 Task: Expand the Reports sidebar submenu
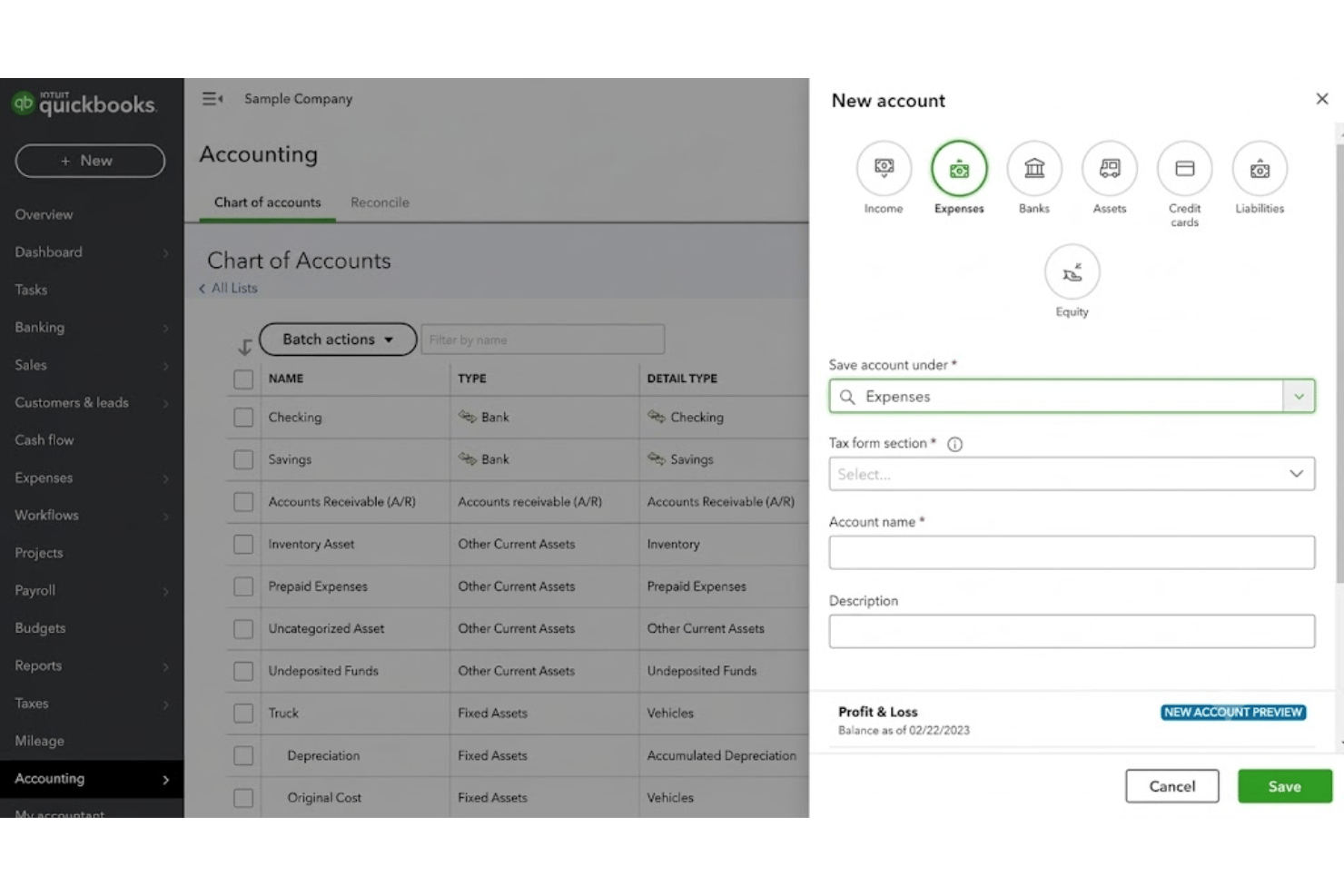(166, 666)
